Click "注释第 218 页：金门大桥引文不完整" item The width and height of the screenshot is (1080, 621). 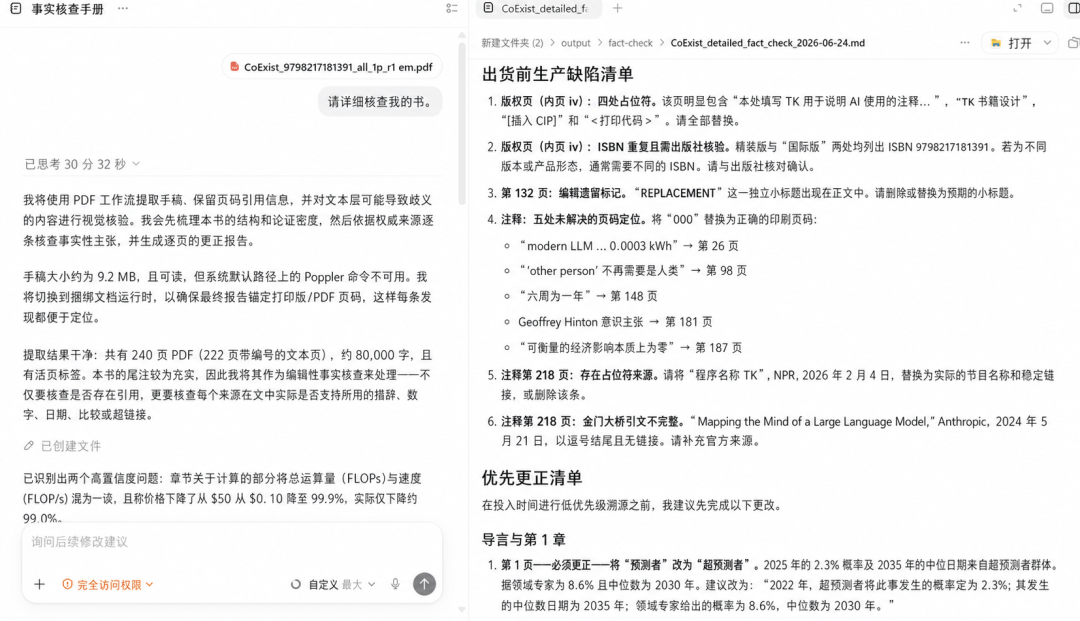click(774, 431)
